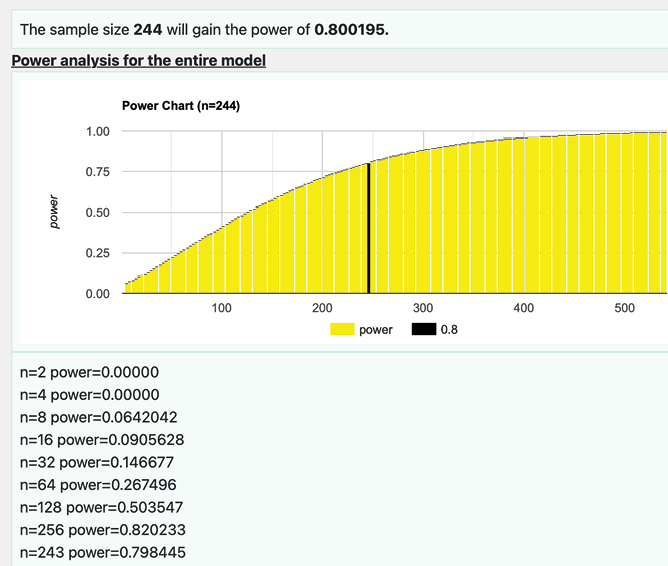Click the black 0.8 threshold bar in the chart

pyautogui.click(x=368, y=228)
